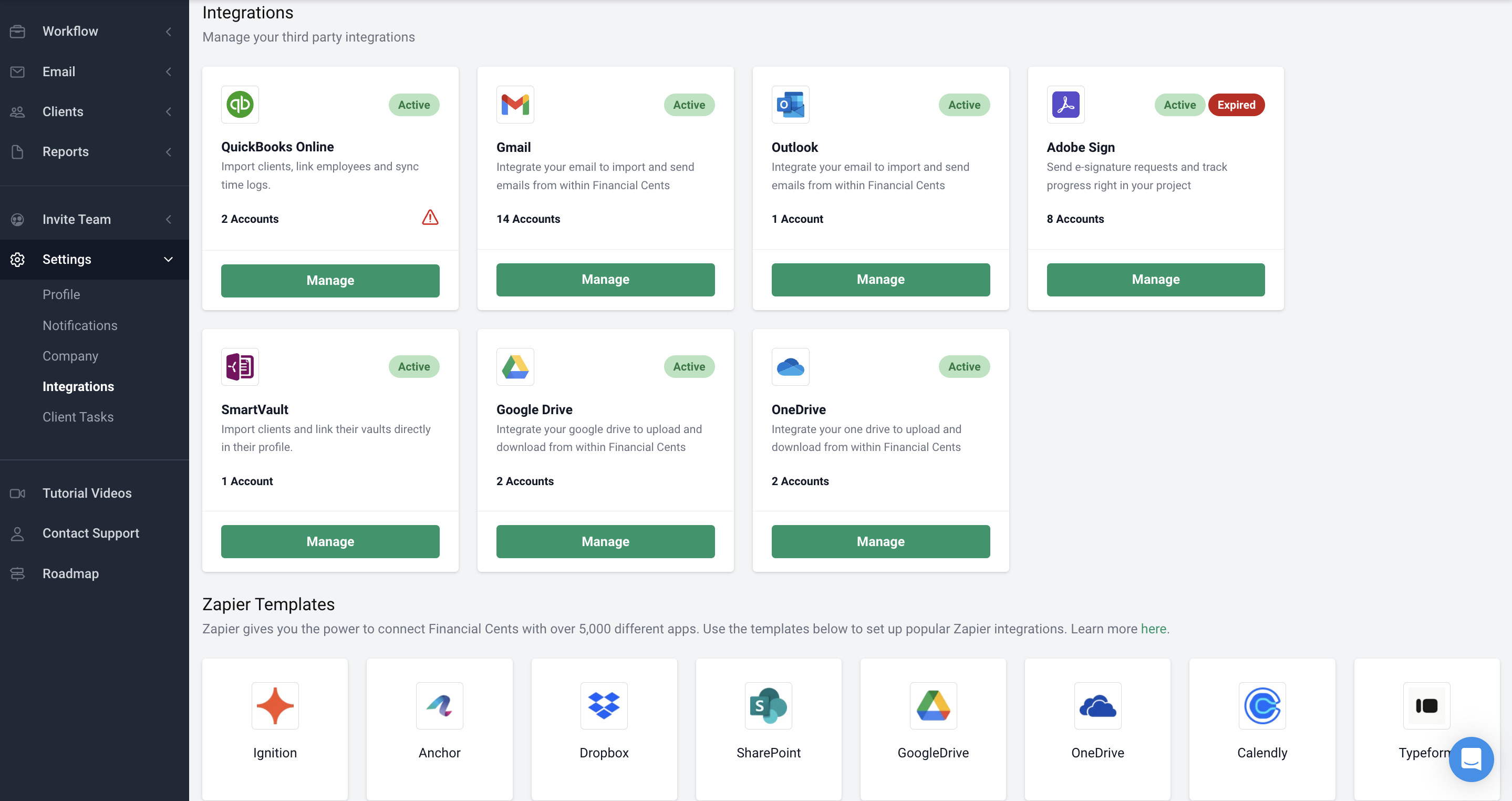The width and height of the screenshot is (1512, 801).
Task: Click the Contact Support label
Action: [x=91, y=533]
